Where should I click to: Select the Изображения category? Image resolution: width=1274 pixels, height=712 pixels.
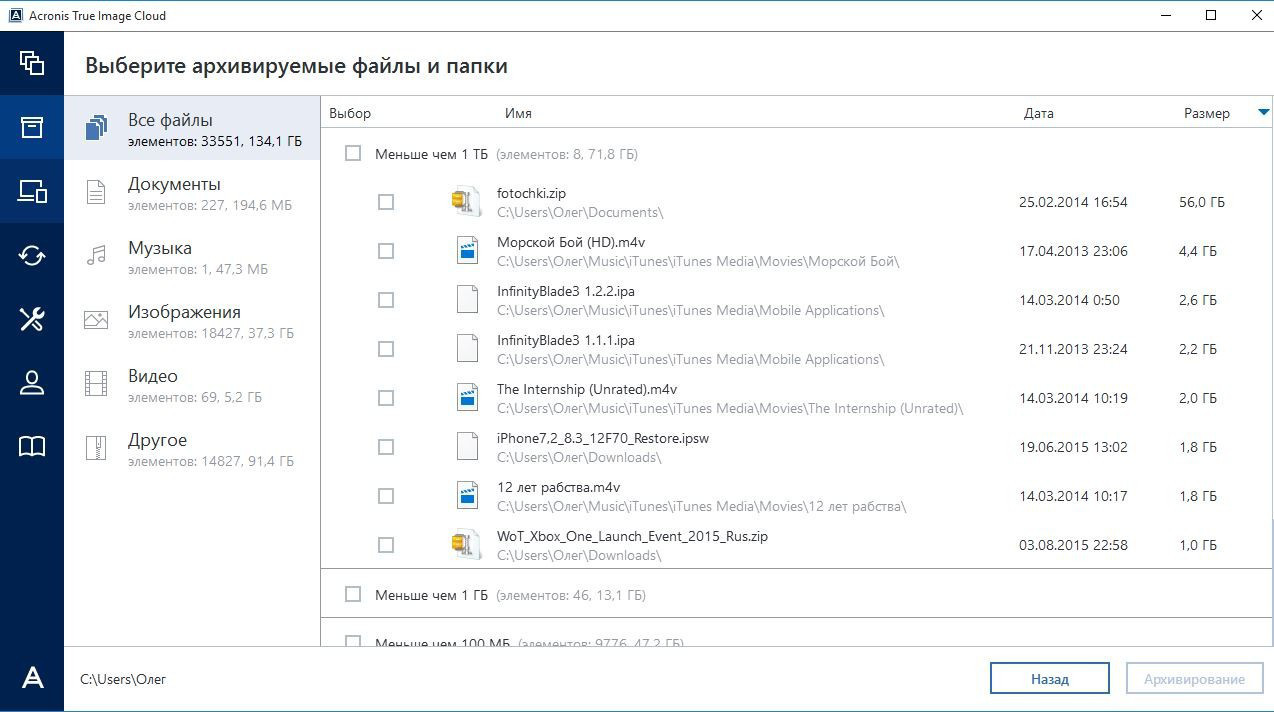pos(184,313)
